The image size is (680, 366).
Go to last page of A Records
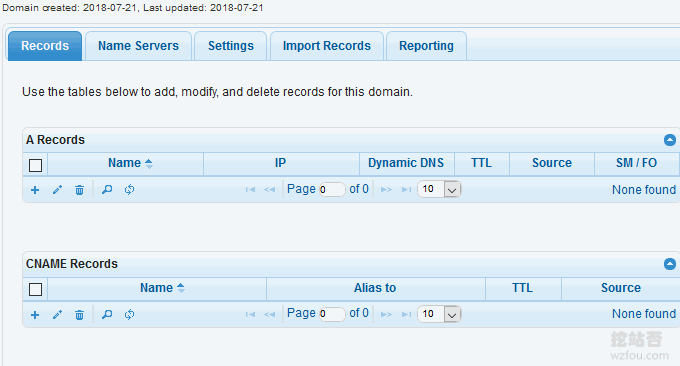(406, 190)
